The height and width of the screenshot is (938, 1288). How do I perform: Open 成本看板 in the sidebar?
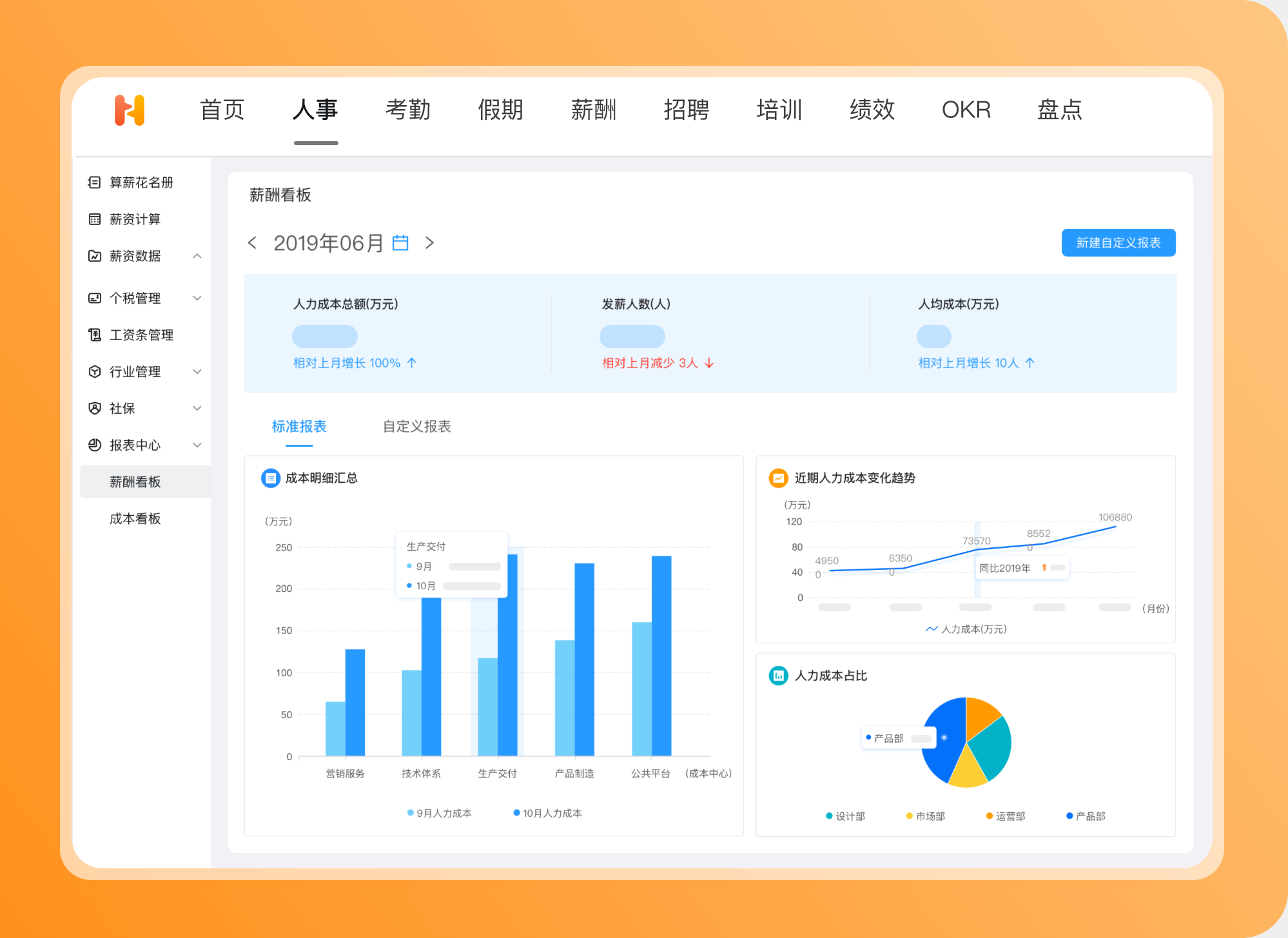coord(135,518)
